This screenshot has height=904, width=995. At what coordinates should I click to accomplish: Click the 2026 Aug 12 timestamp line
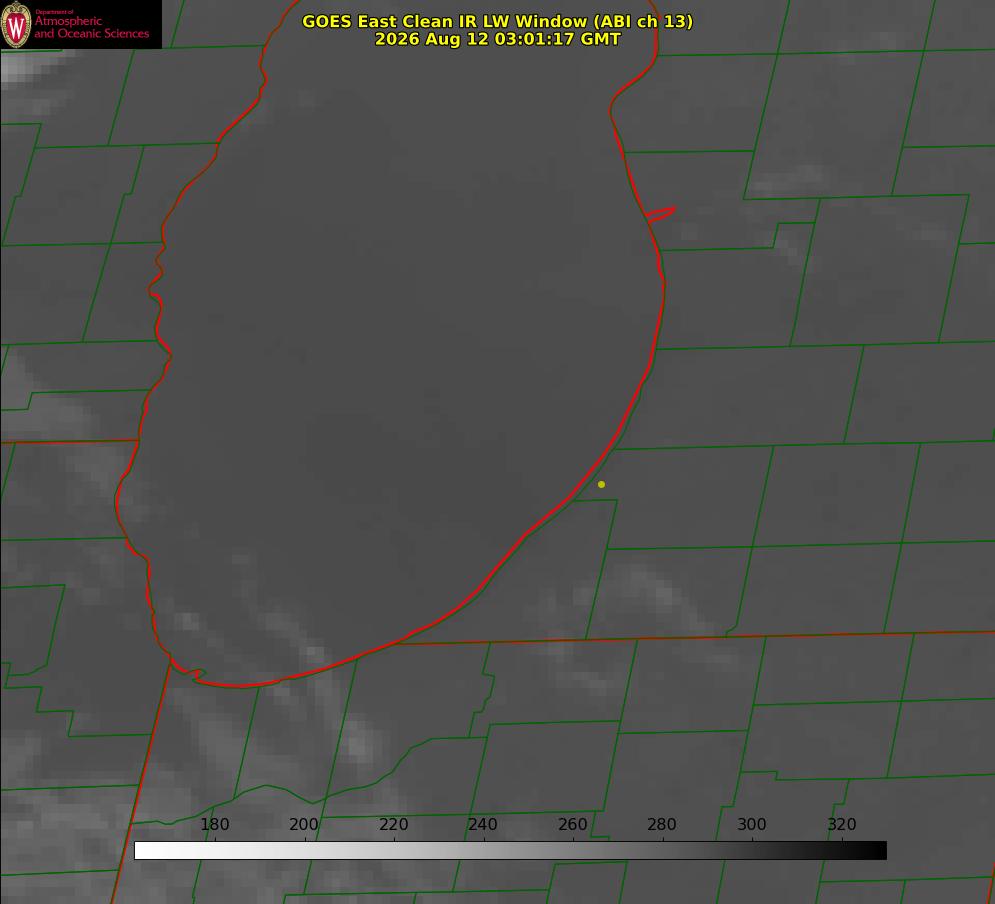point(498,39)
